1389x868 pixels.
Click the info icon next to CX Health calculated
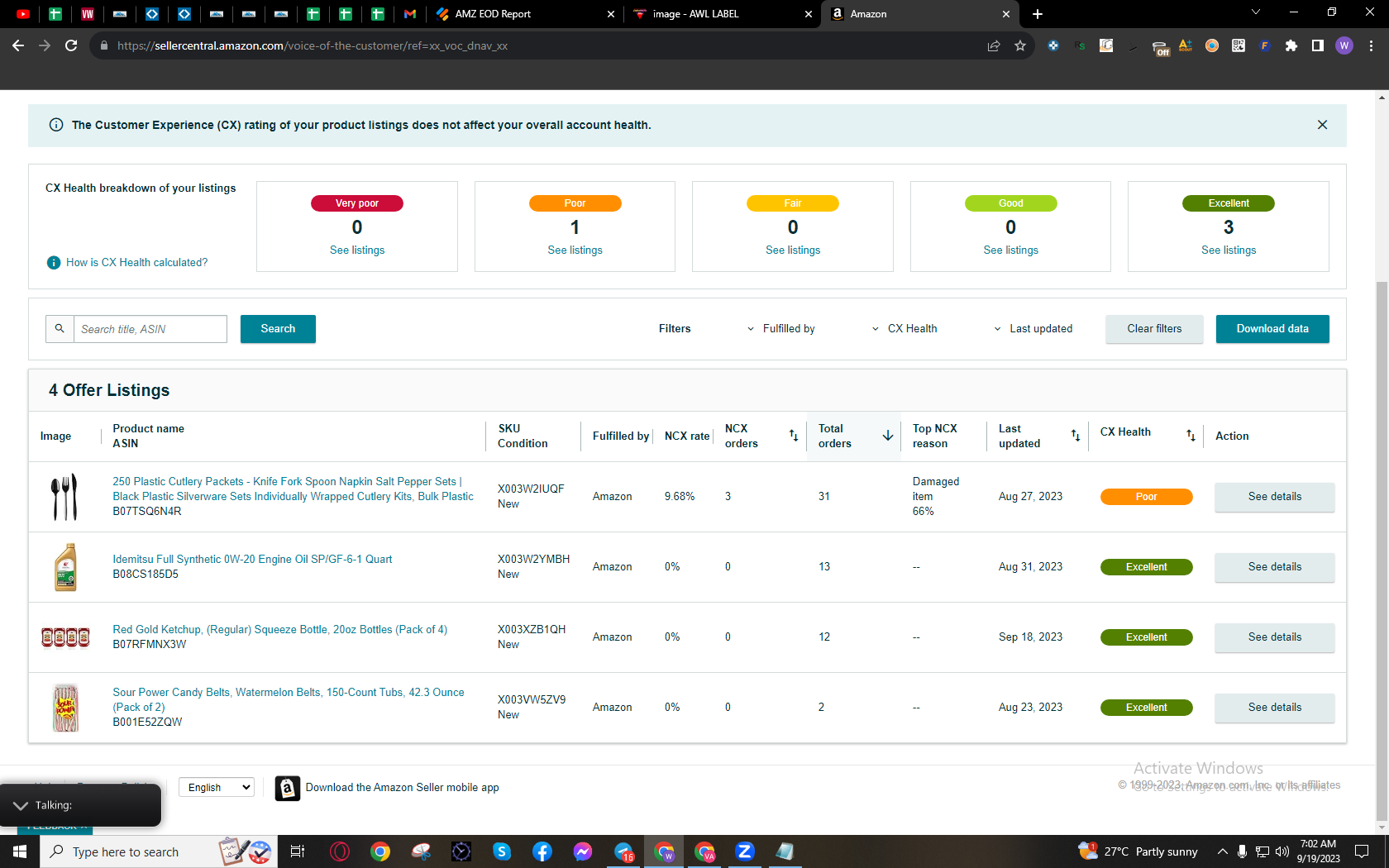pyautogui.click(x=54, y=262)
